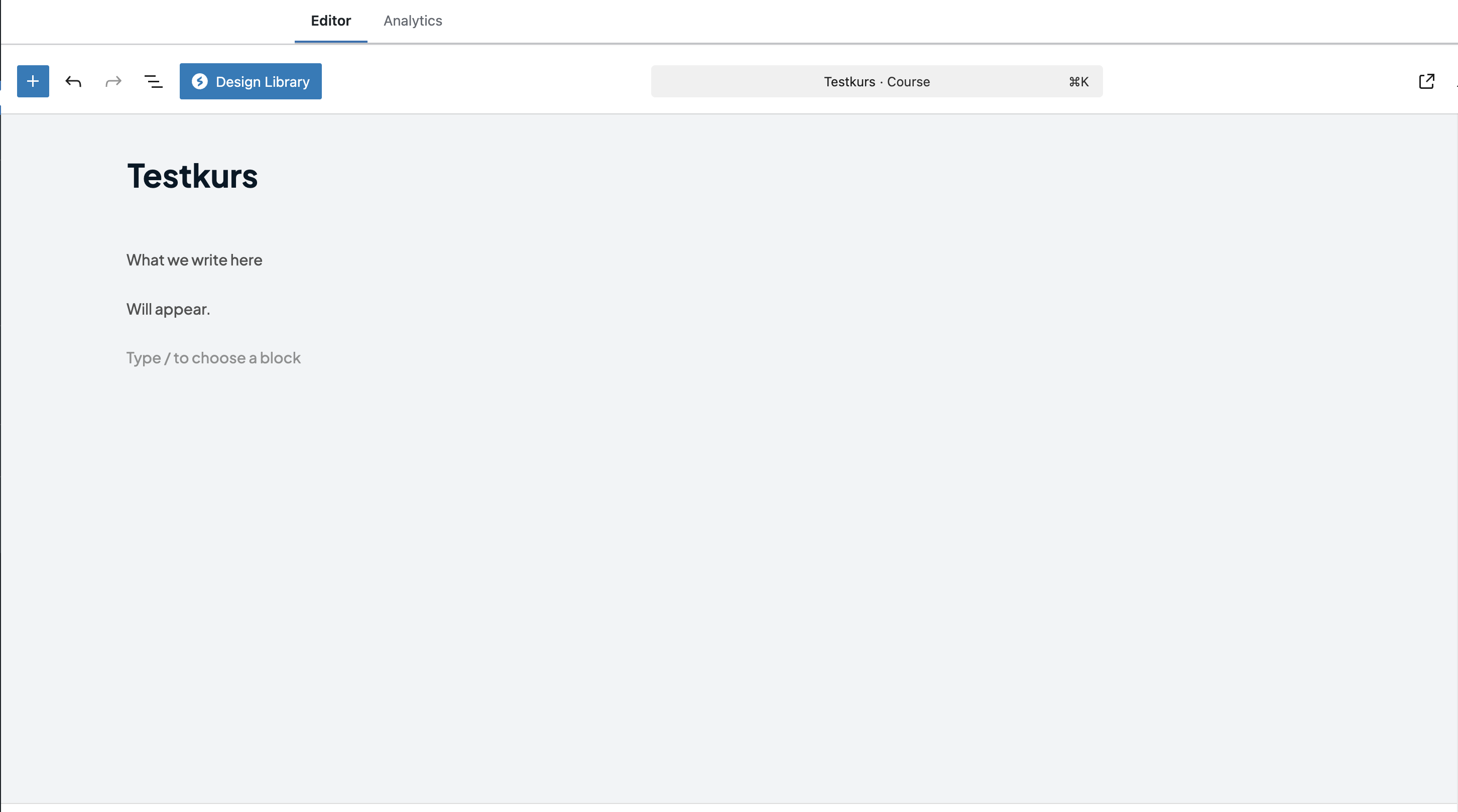
Task: Click the 'Type / to choose a block' placeholder
Action: [x=213, y=358]
